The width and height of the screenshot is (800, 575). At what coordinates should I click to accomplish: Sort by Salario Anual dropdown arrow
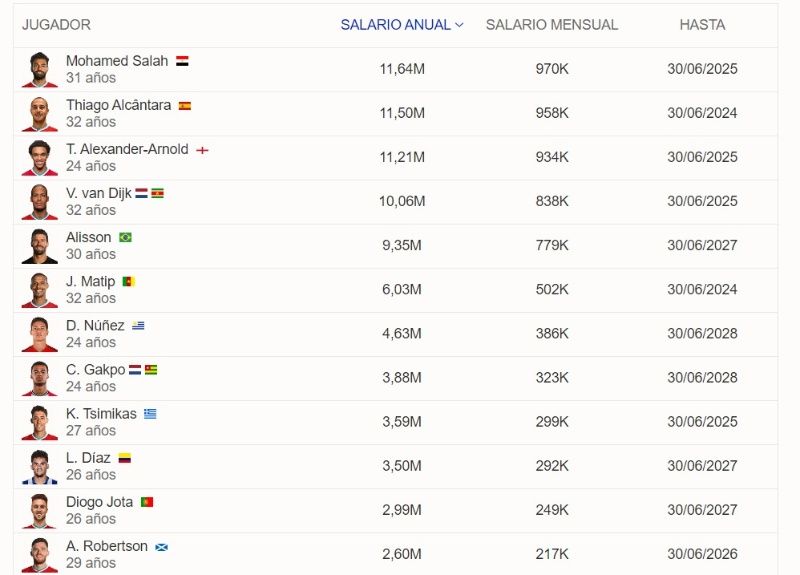(x=459, y=25)
